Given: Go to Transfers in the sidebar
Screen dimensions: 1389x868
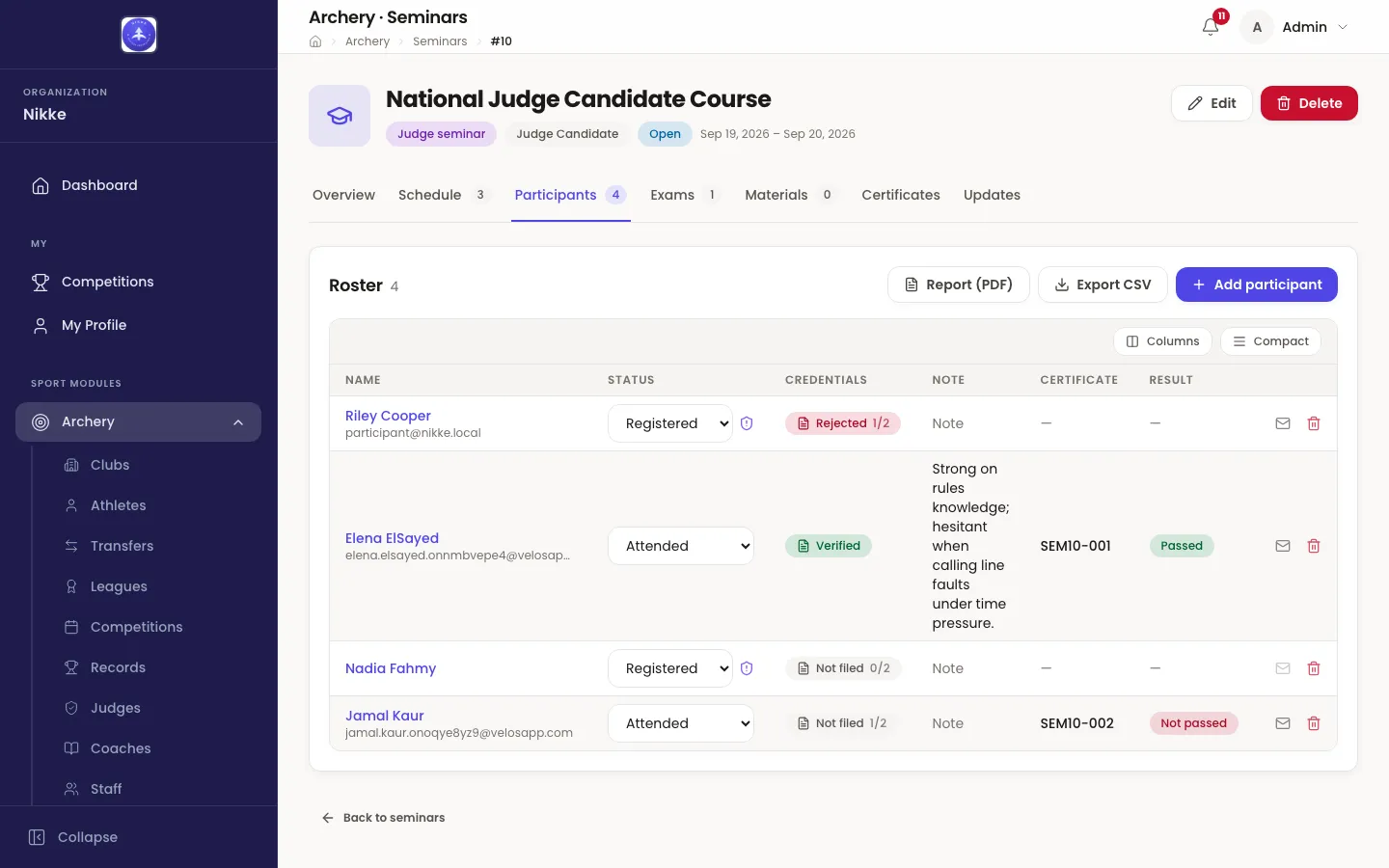Looking at the screenshot, I should (122, 546).
